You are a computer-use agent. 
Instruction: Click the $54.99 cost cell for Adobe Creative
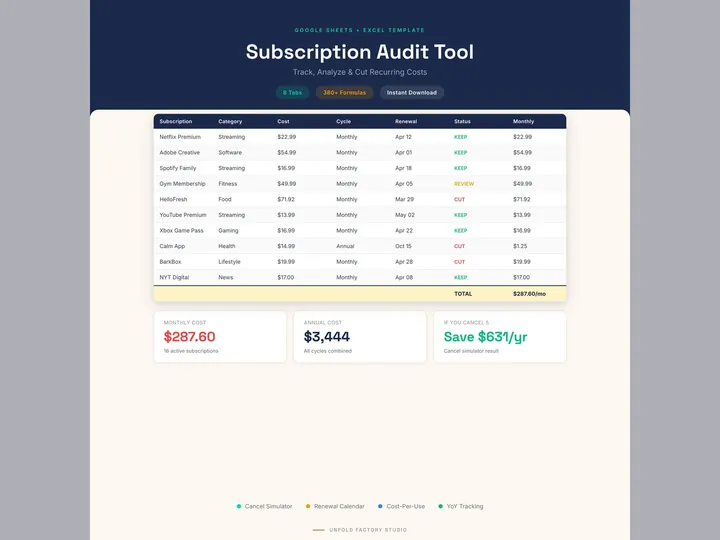287,152
